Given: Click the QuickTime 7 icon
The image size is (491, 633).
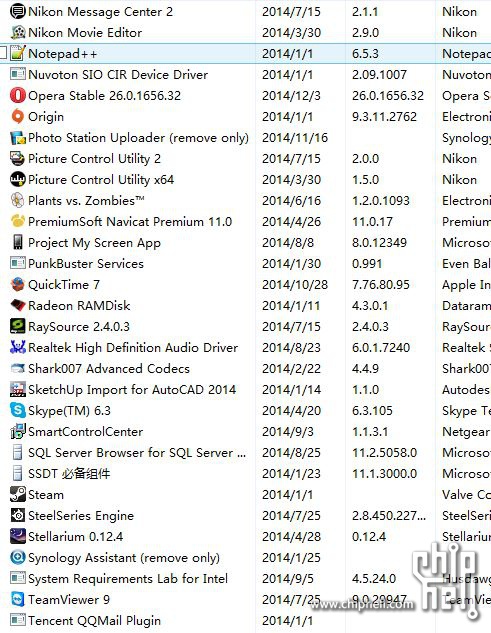Looking at the screenshot, I should click(x=17, y=285).
